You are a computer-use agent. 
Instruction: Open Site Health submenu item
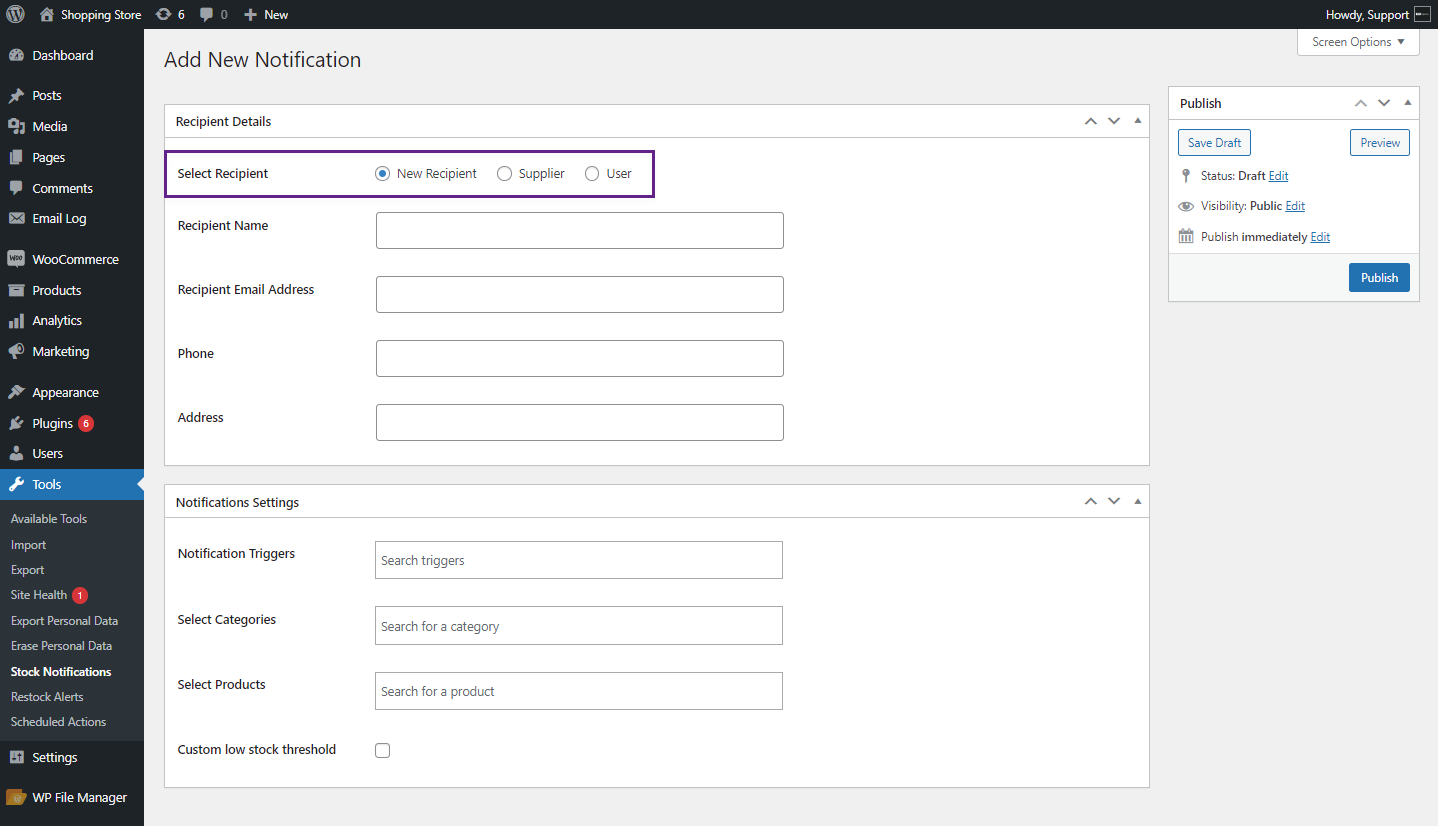tap(39, 595)
